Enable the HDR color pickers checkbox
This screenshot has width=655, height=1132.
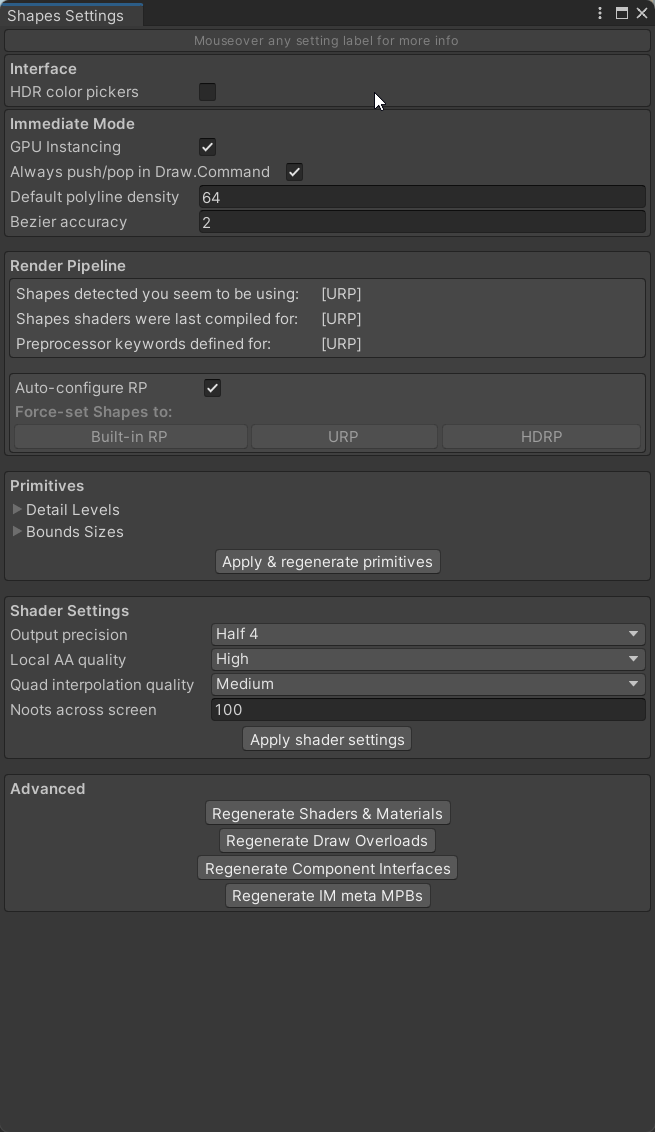point(207,92)
